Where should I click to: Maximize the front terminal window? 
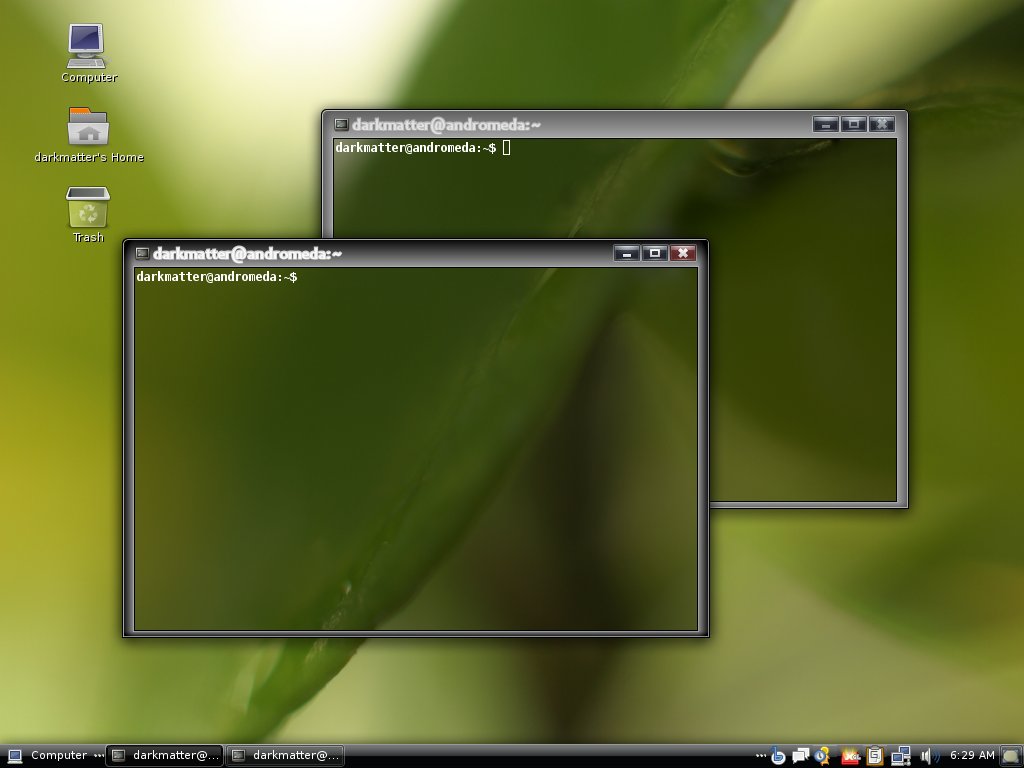[x=654, y=253]
